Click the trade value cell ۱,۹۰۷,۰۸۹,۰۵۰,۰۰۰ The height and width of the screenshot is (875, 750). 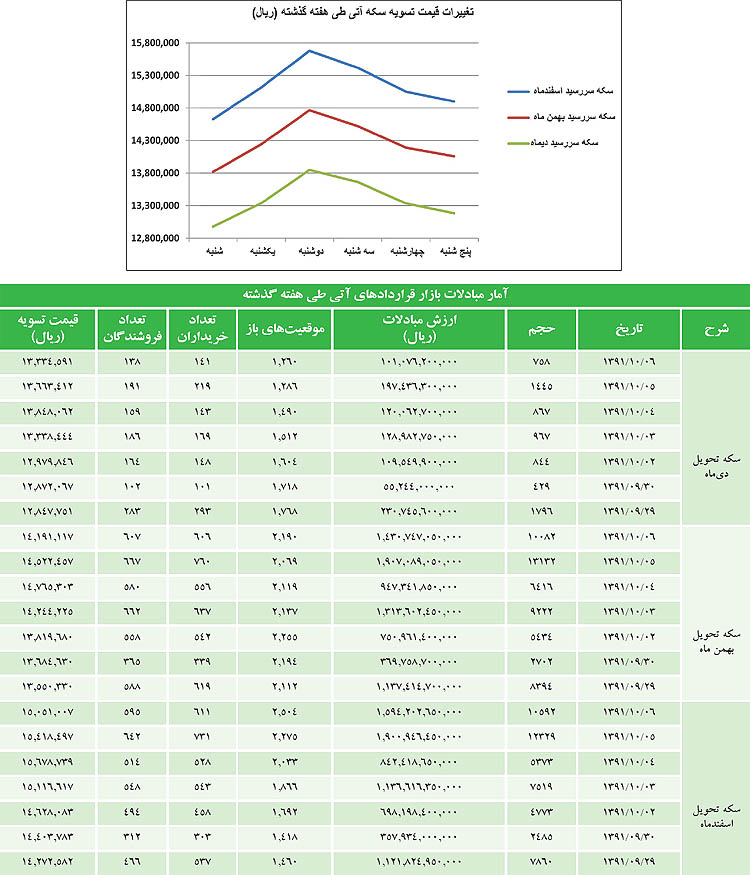pyautogui.click(x=419, y=561)
